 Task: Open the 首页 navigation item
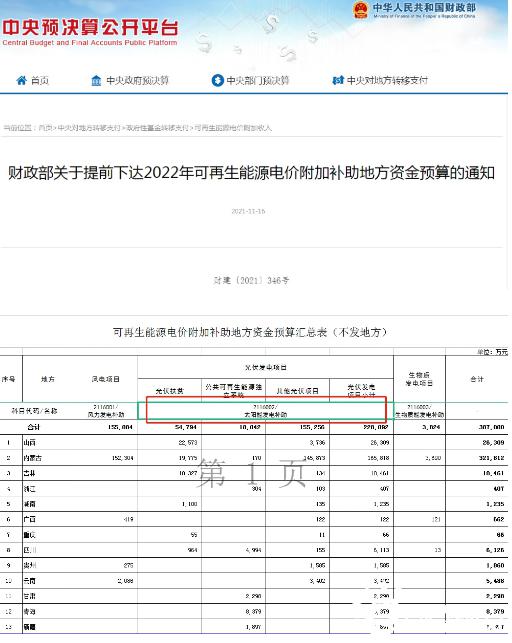[x=40, y=80]
